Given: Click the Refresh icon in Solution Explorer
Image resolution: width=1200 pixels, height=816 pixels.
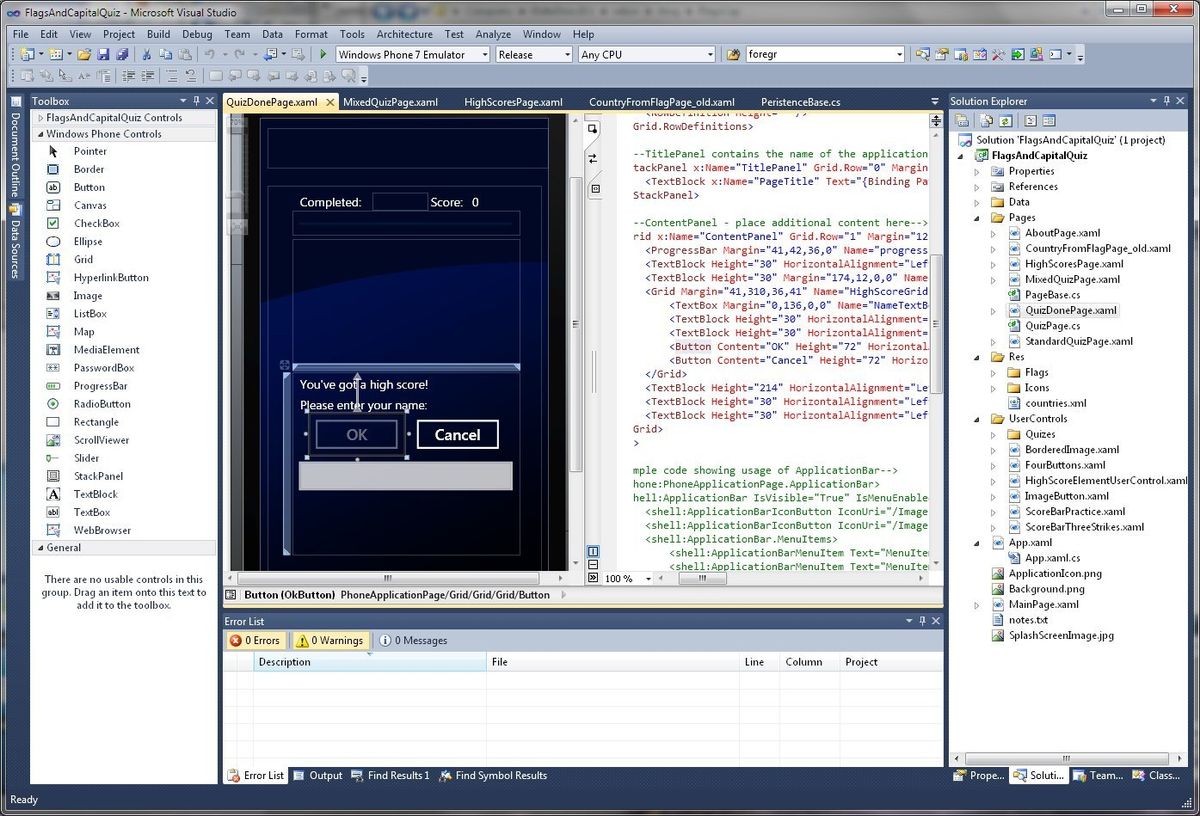Looking at the screenshot, I should (x=1006, y=119).
